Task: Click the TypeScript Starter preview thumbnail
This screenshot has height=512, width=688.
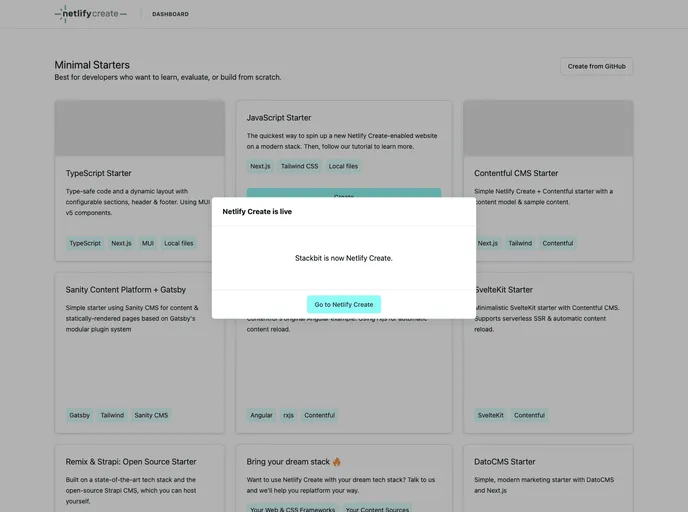Action: [139, 128]
